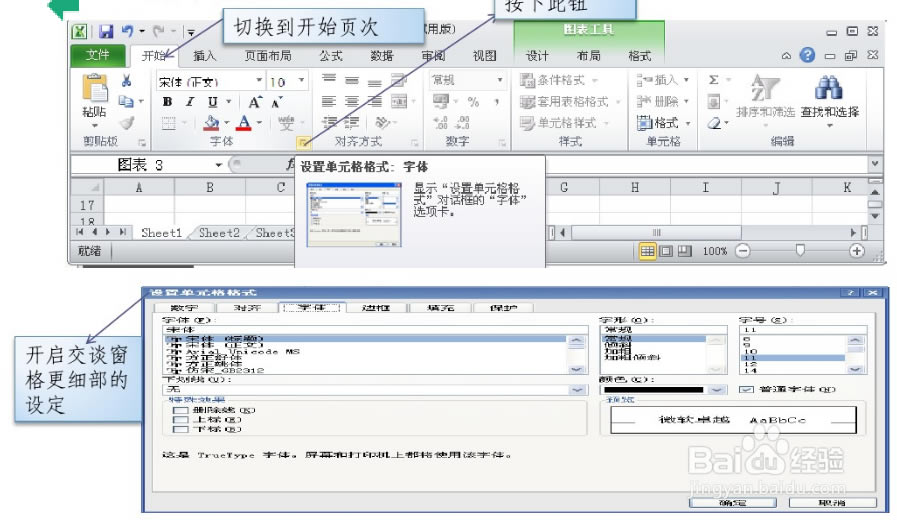Viewport: 897px width, 520px height.
Task: Expand the Name Box dropdown showing 图表 3
Action: pyautogui.click(x=219, y=165)
